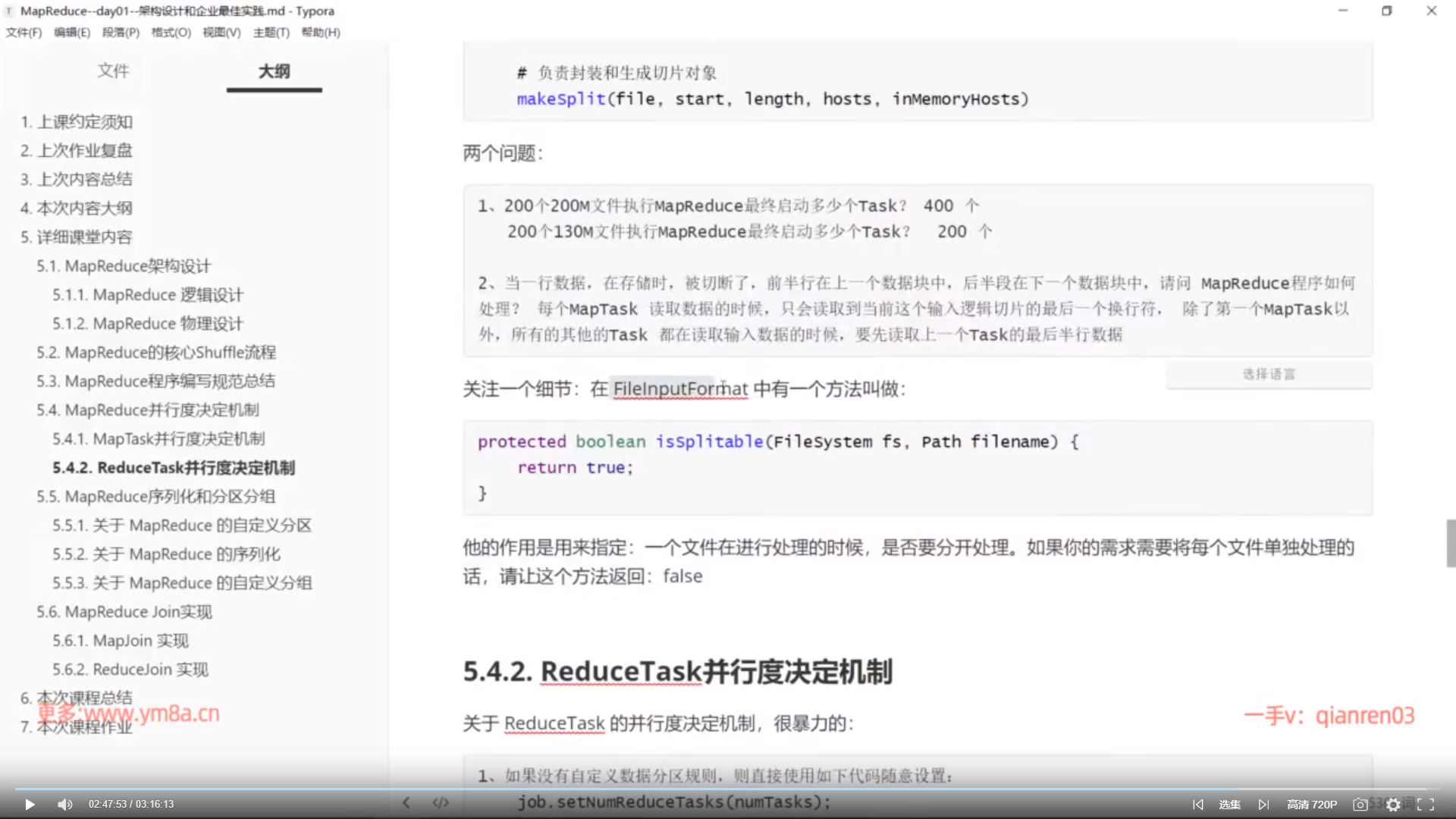Open video player settings gear
1456x819 pixels.
(1393, 805)
